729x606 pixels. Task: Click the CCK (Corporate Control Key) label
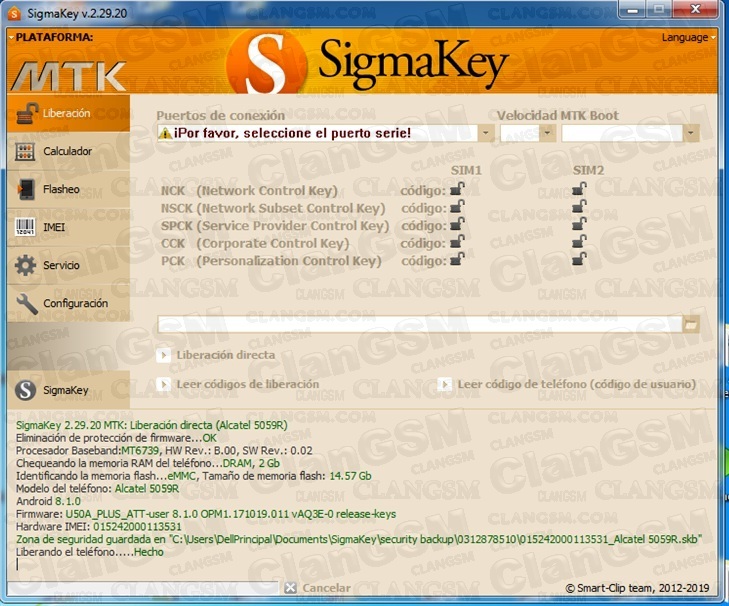(x=255, y=243)
